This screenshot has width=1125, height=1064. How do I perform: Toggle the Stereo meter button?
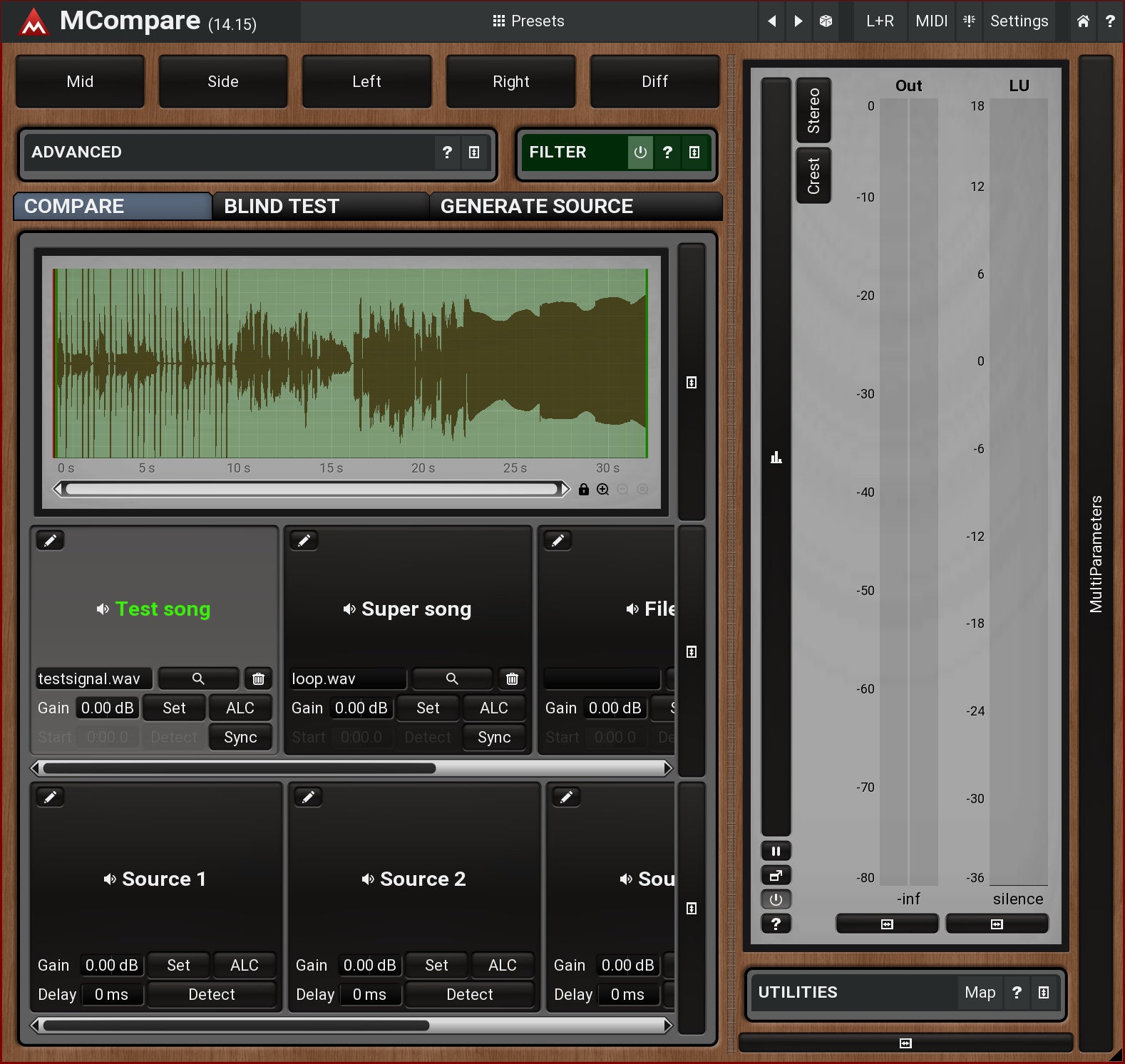point(813,110)
